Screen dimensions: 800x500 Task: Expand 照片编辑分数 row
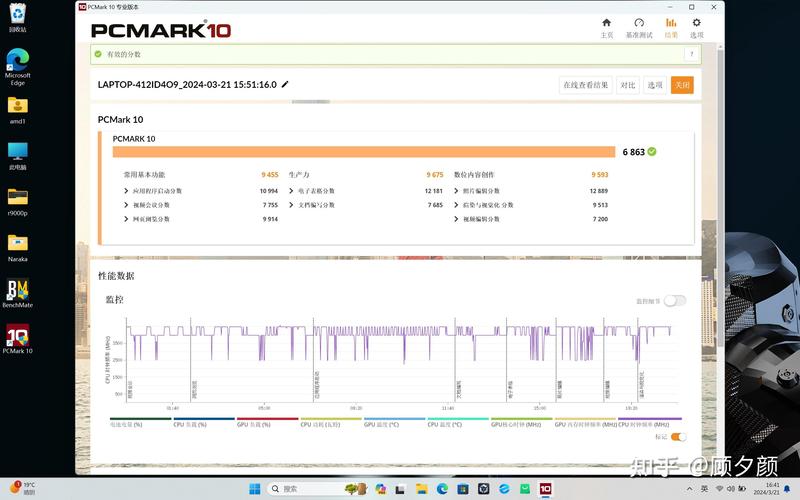tap(457, 191)
